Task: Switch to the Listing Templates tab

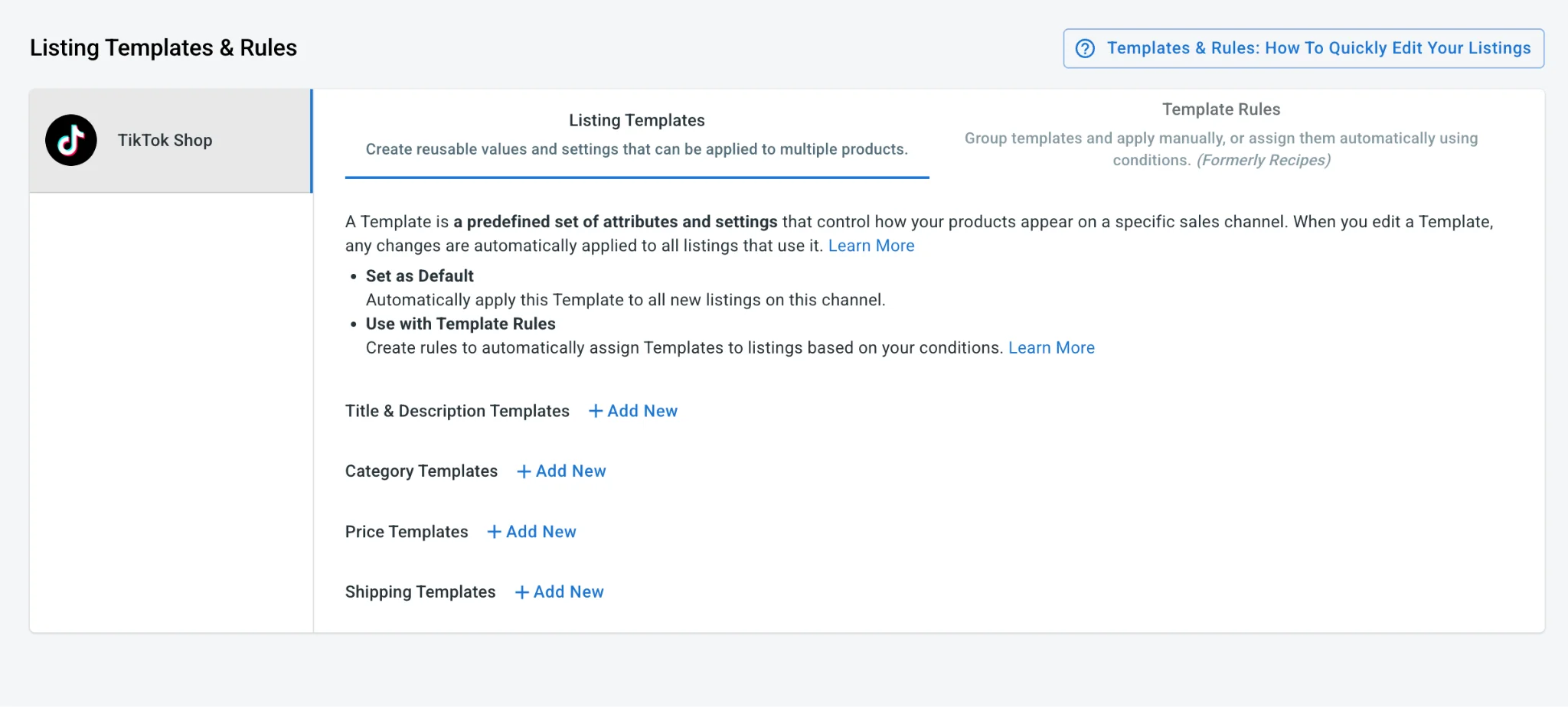Action: [x=637, y=134]
